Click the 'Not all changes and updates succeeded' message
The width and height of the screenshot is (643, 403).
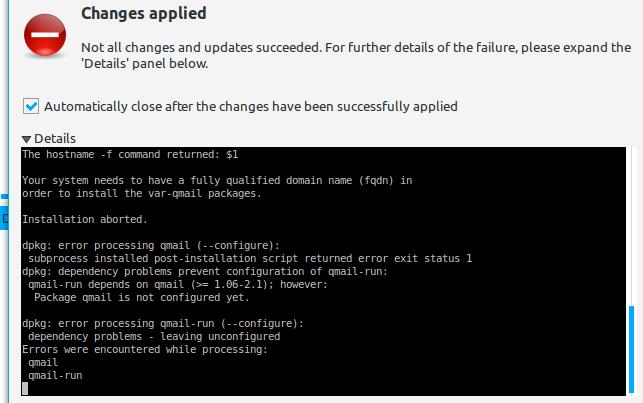click(356, 55)
